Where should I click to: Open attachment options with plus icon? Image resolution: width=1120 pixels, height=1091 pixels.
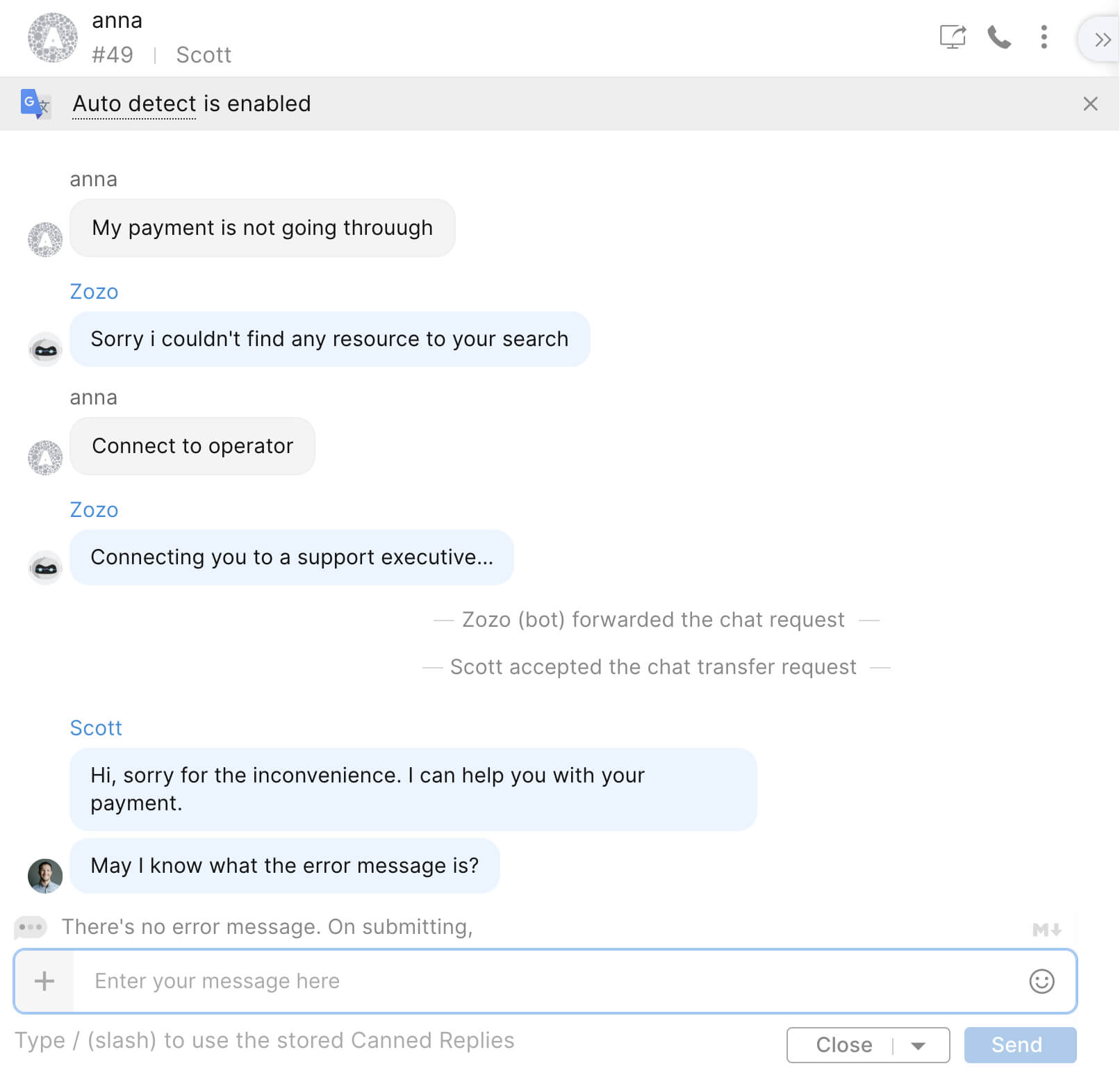(x=44, y=981)
